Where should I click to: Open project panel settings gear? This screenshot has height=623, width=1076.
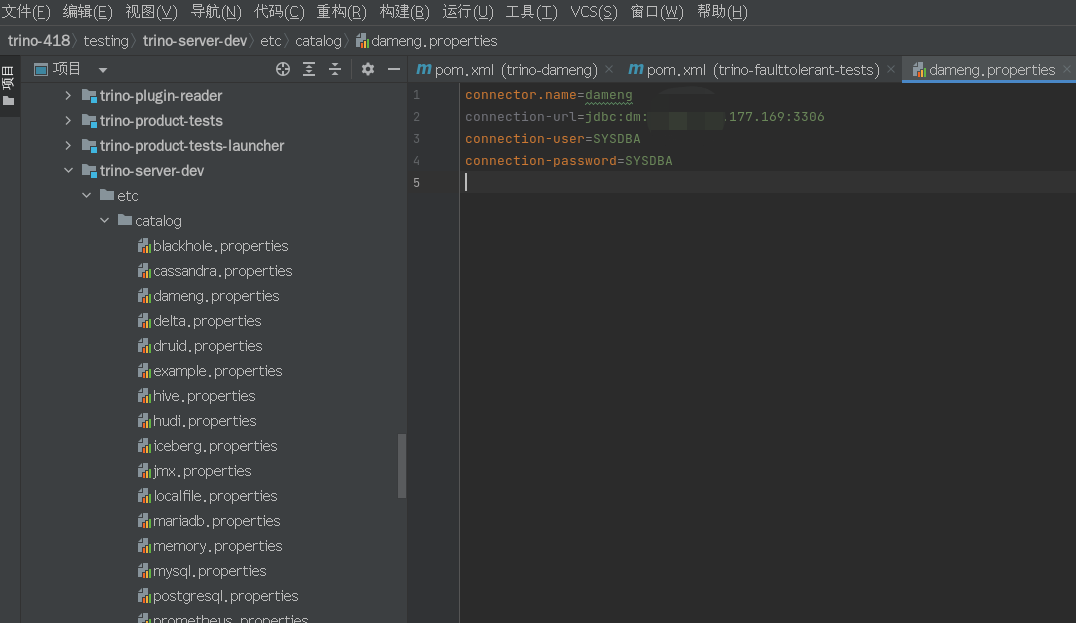[368, 69]
